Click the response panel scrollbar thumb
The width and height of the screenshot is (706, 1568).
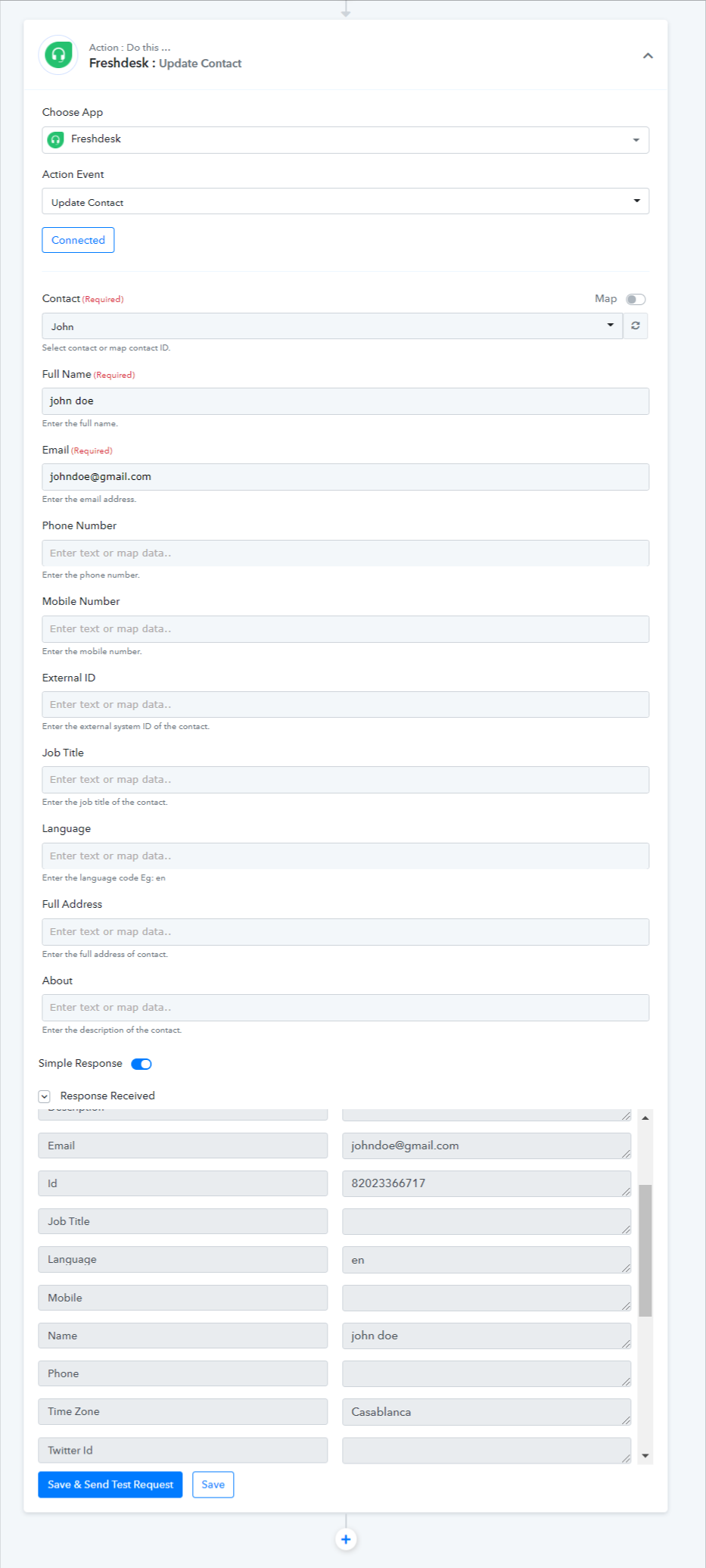[645, 1251]
